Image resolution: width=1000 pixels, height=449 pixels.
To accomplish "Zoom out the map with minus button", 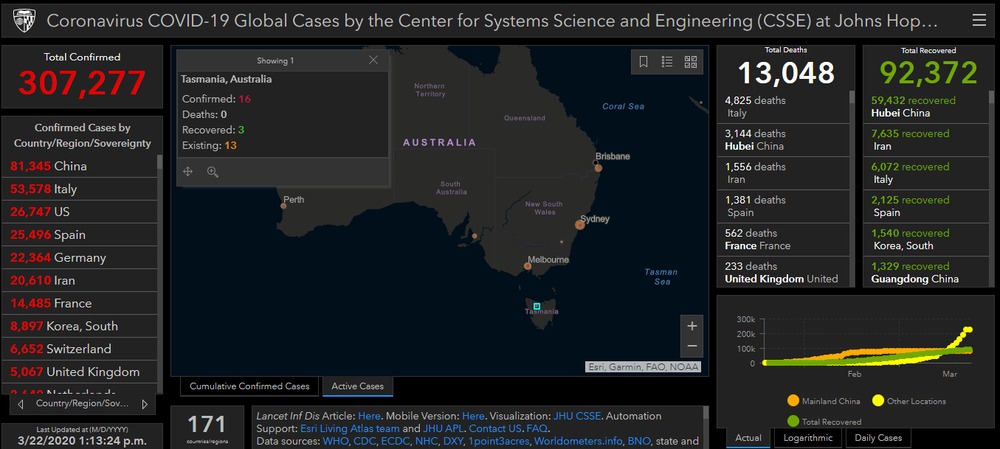I will pyautogui.click(x=690, y=346).
